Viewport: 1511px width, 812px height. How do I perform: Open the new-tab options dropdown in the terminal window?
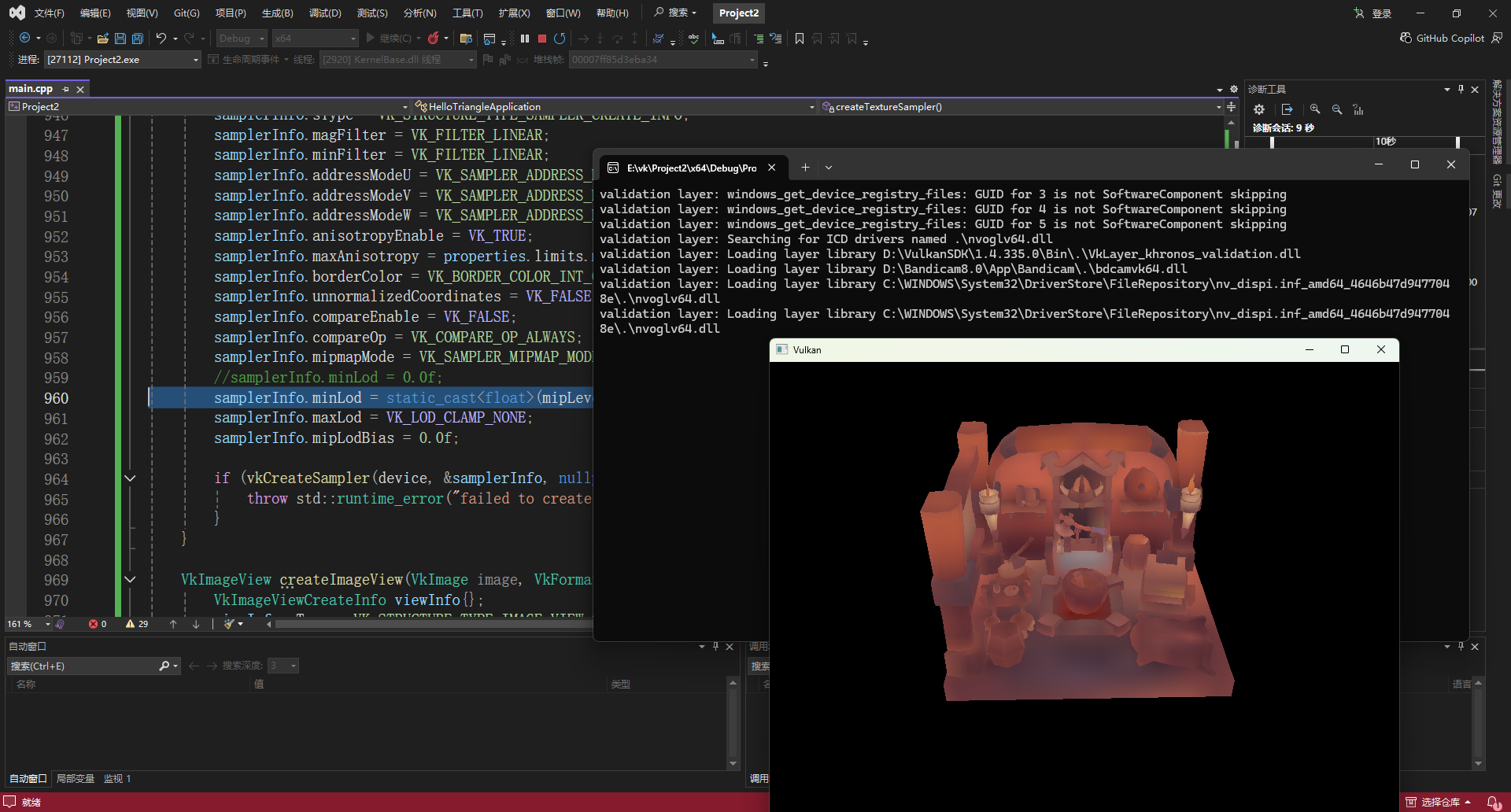pyautogui.click(x=829, y=167)
